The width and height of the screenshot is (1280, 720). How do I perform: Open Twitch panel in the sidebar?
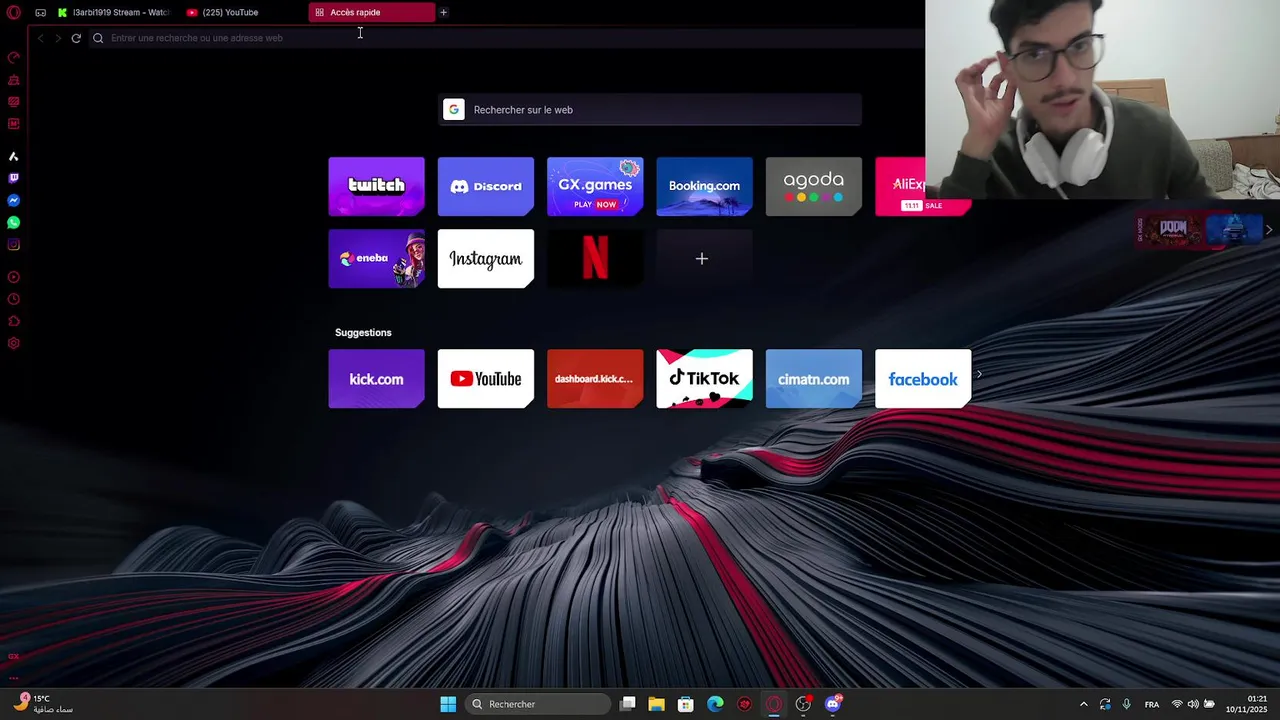pyautogui.click(x=14, y=178)
